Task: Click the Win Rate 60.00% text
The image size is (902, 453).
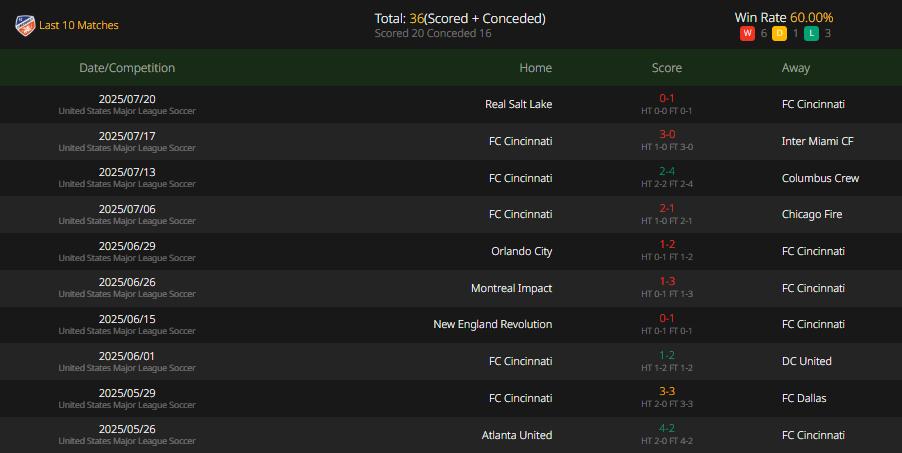Action: pyautogui.click(x=783, y=18)
